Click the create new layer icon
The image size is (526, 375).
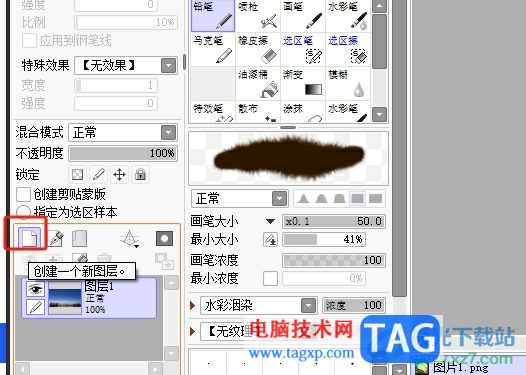(30, 238)
